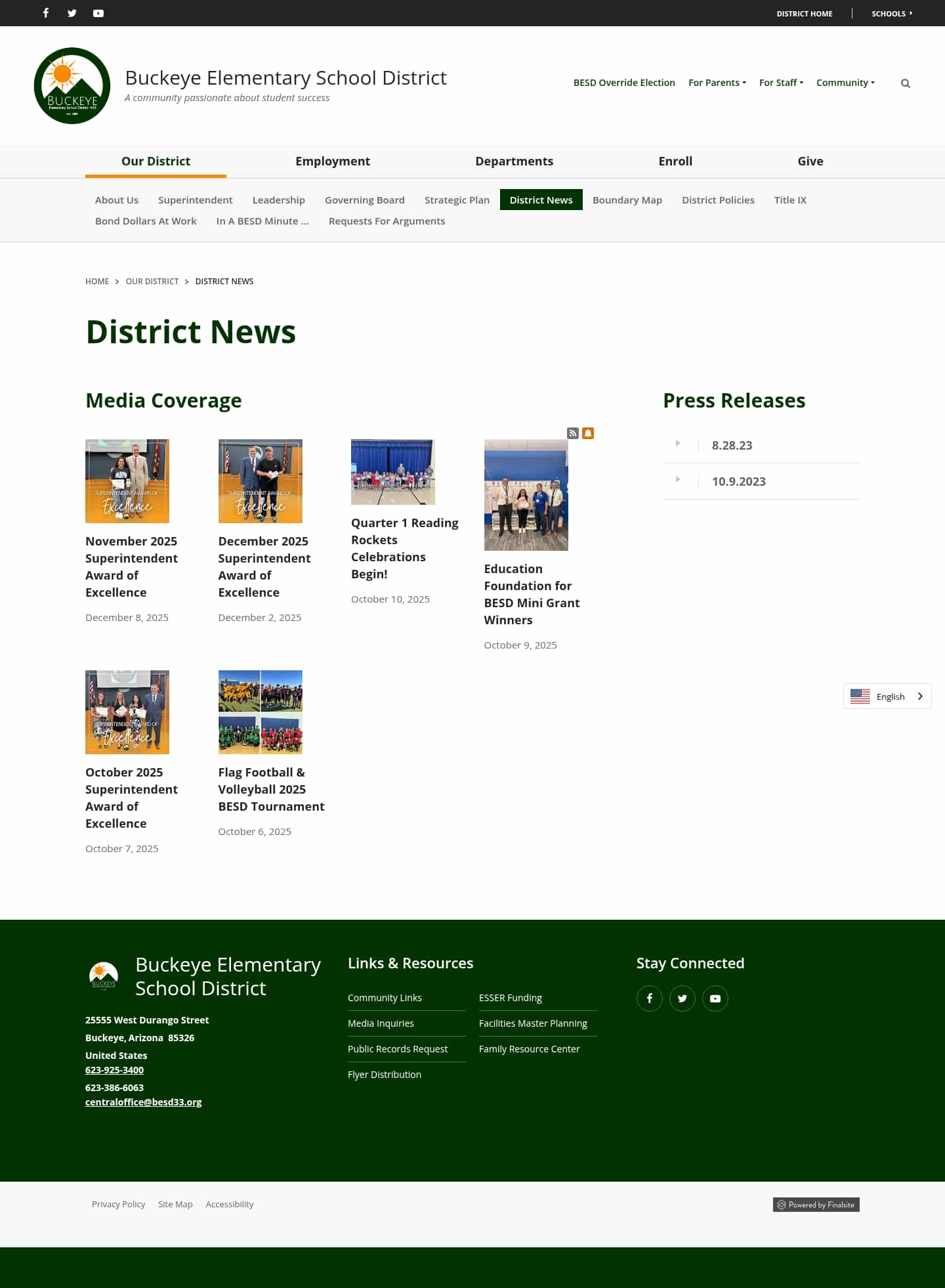The image size is (945, 1288).
Task: Open the footer Twitter circle icon
Action: tap(682, 998)
